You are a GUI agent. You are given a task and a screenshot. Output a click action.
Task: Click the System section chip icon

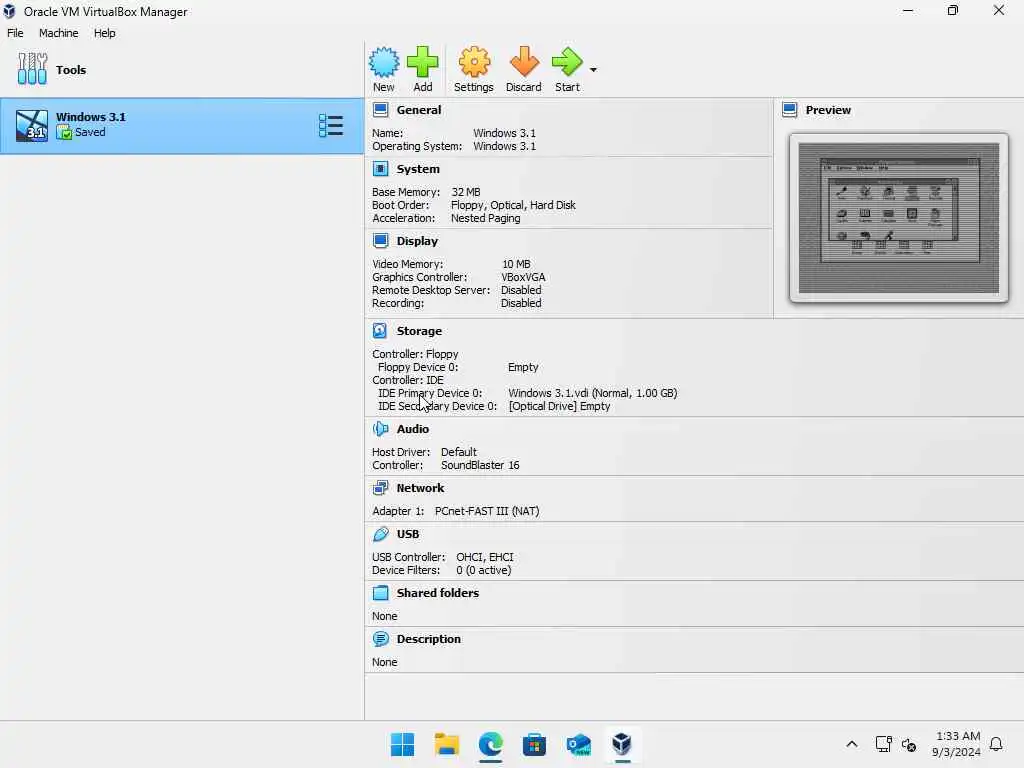pos(381,169)
